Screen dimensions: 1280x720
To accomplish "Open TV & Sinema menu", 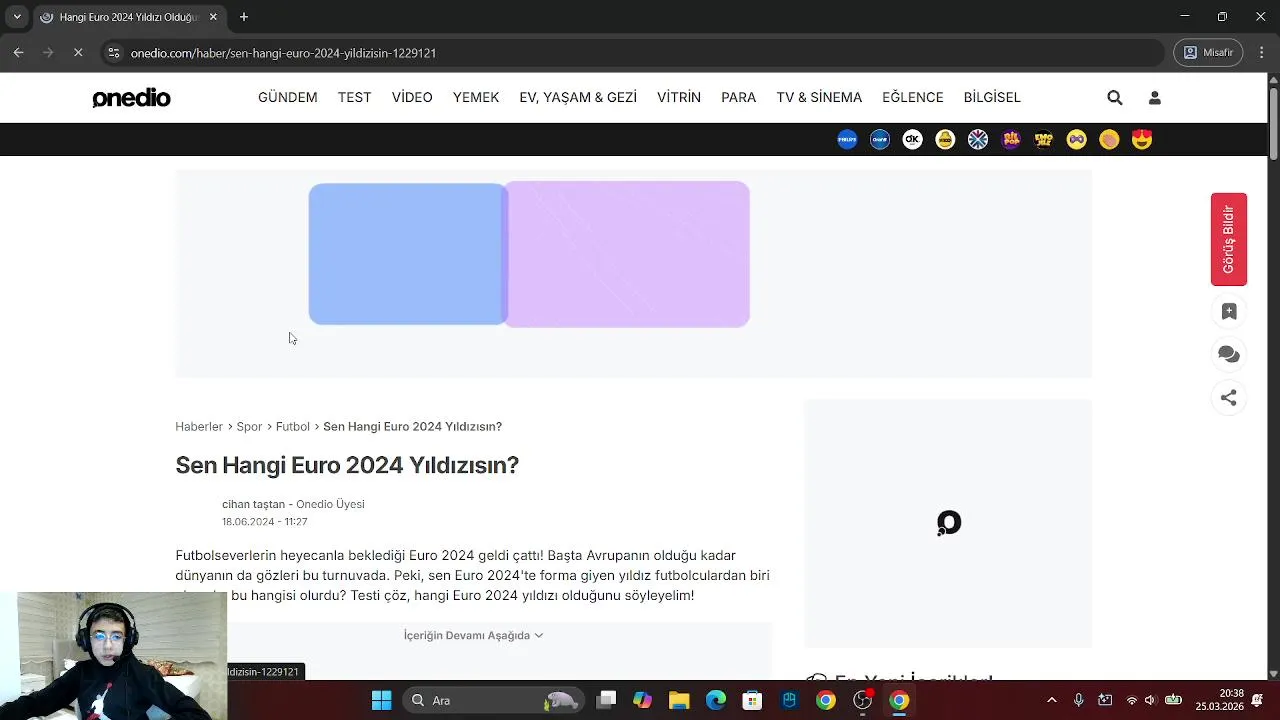I will pyautogui.click(x=819, y=97).
